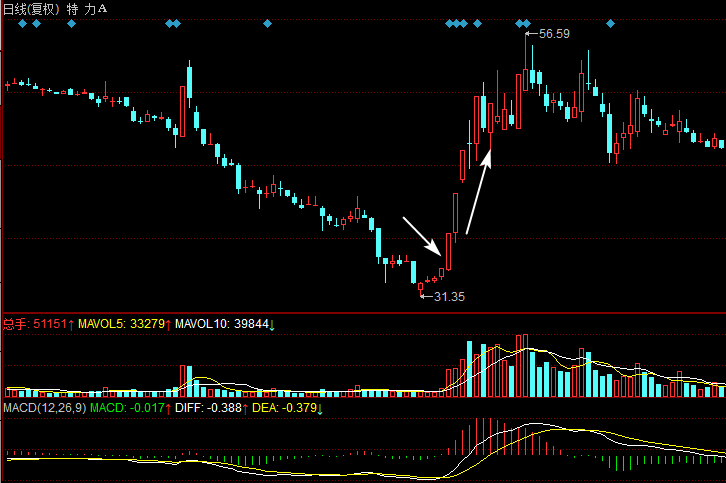
Task: Click the white arrow pointing down-right
Action: click(421, 234)
